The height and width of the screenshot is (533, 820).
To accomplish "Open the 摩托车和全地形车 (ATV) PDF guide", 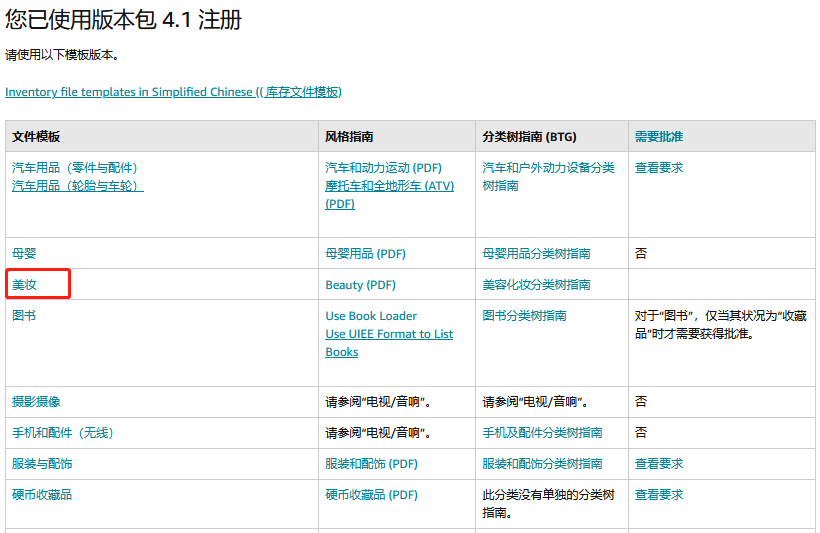I will (x=390, y=195).
